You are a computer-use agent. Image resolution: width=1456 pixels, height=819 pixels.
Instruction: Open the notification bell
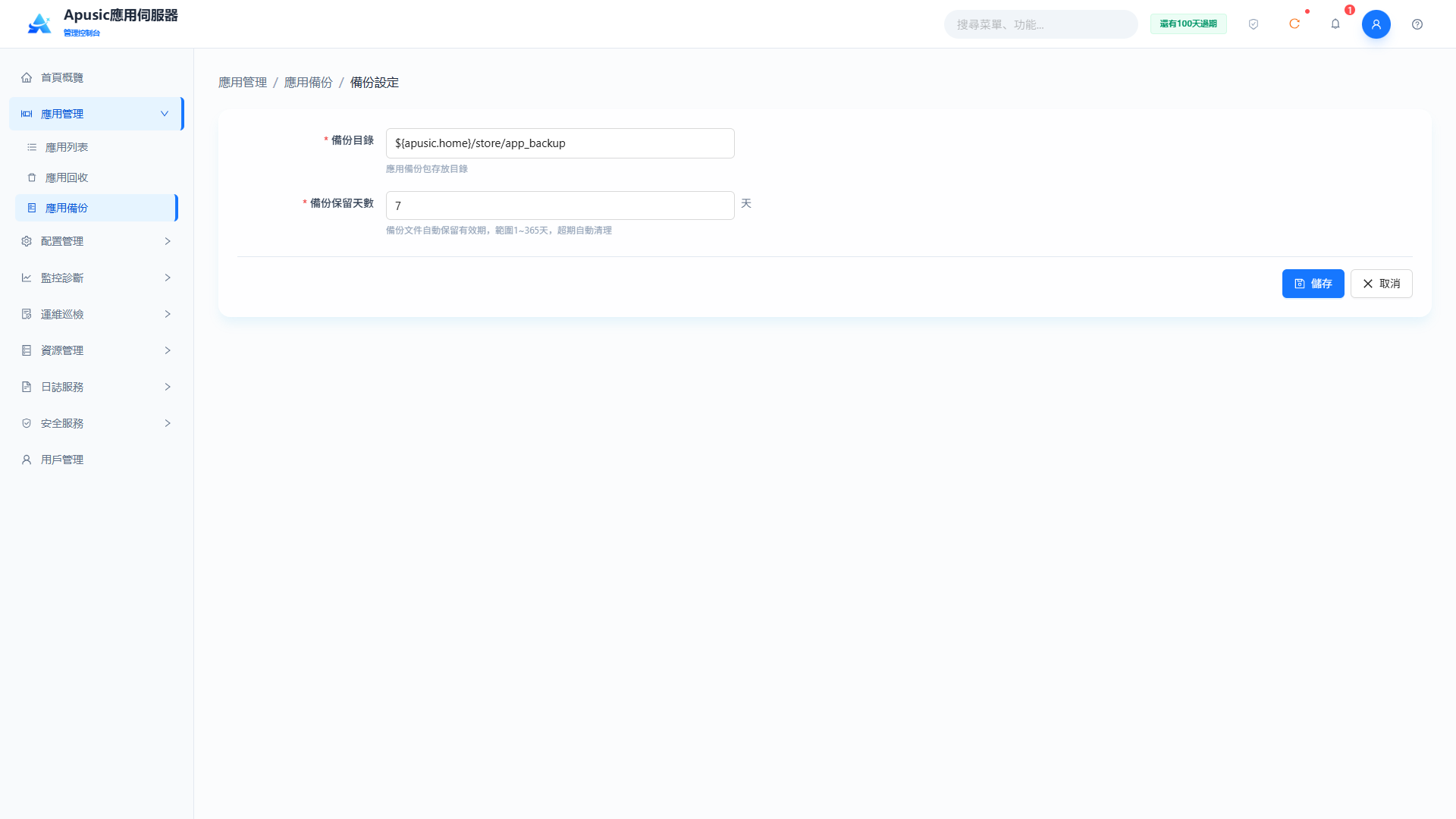[x=1335, y=24]
